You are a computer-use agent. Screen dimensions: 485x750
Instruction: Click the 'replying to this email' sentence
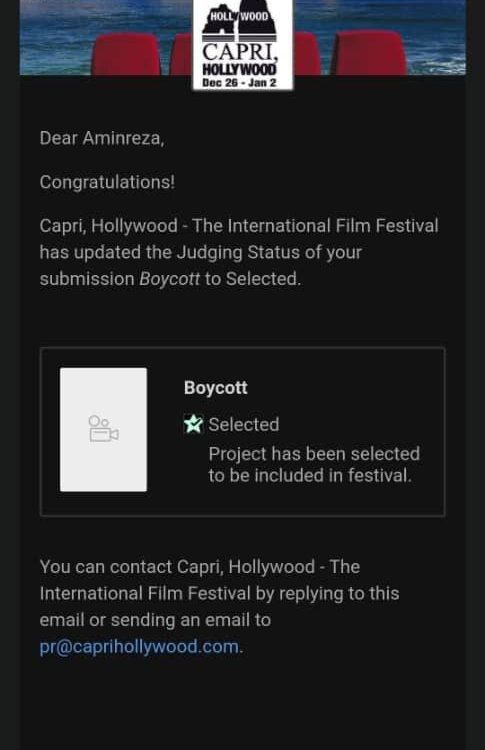coord(220,607)
